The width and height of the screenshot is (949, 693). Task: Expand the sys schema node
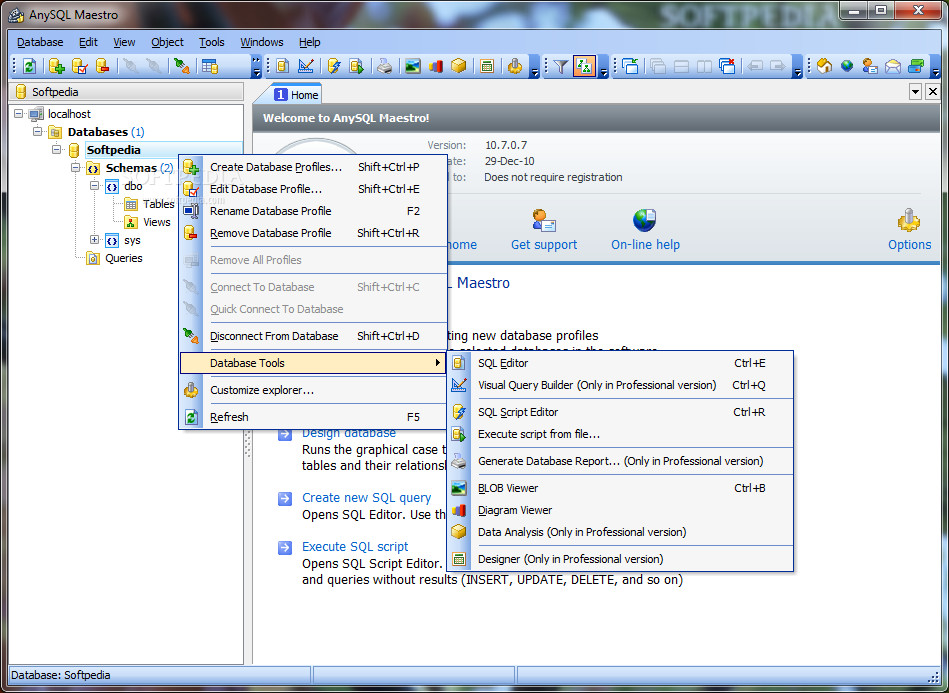(94, 240)
